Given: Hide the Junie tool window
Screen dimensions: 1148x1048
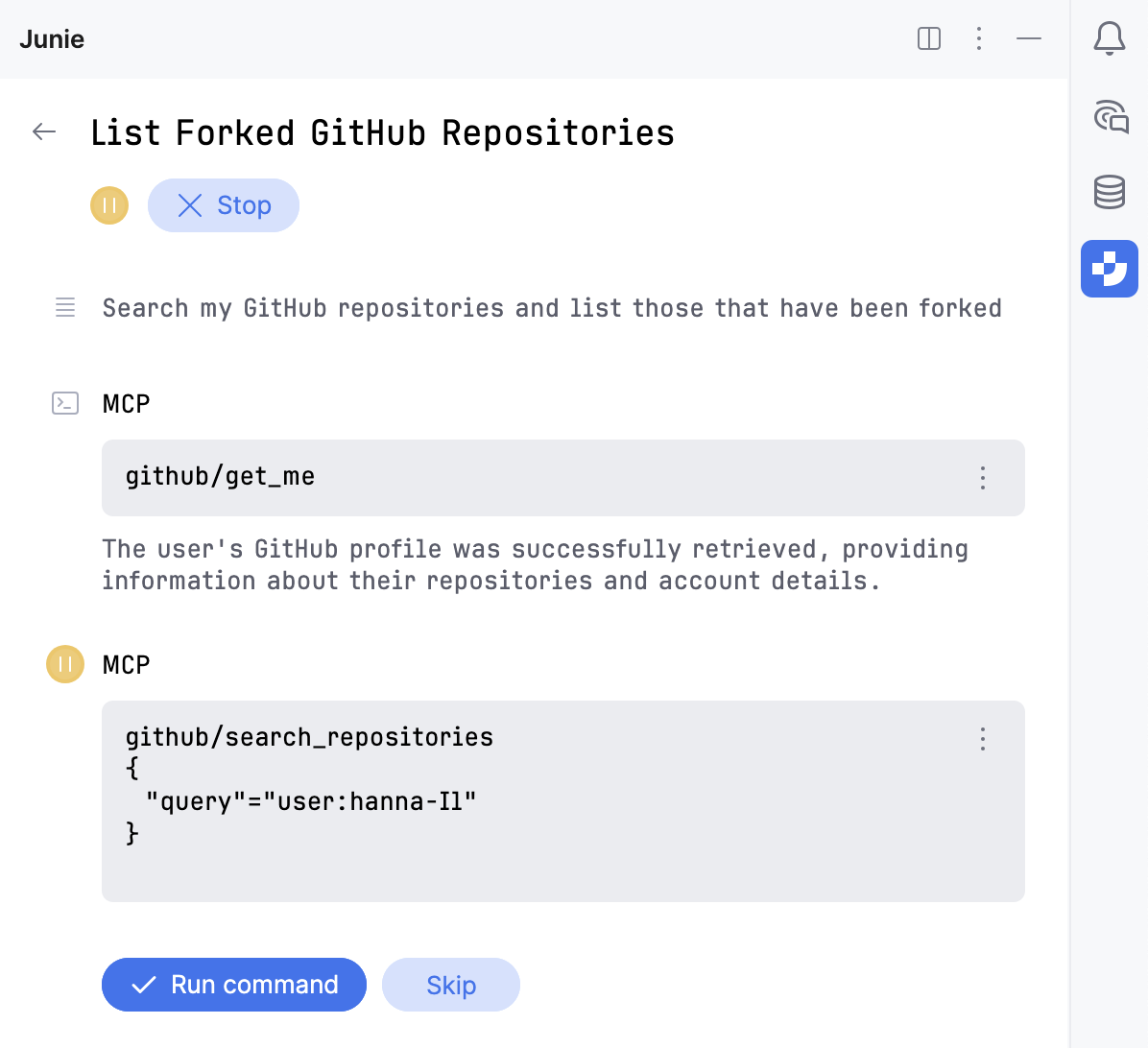Looking at the screenshot, I should [1029, 38].
